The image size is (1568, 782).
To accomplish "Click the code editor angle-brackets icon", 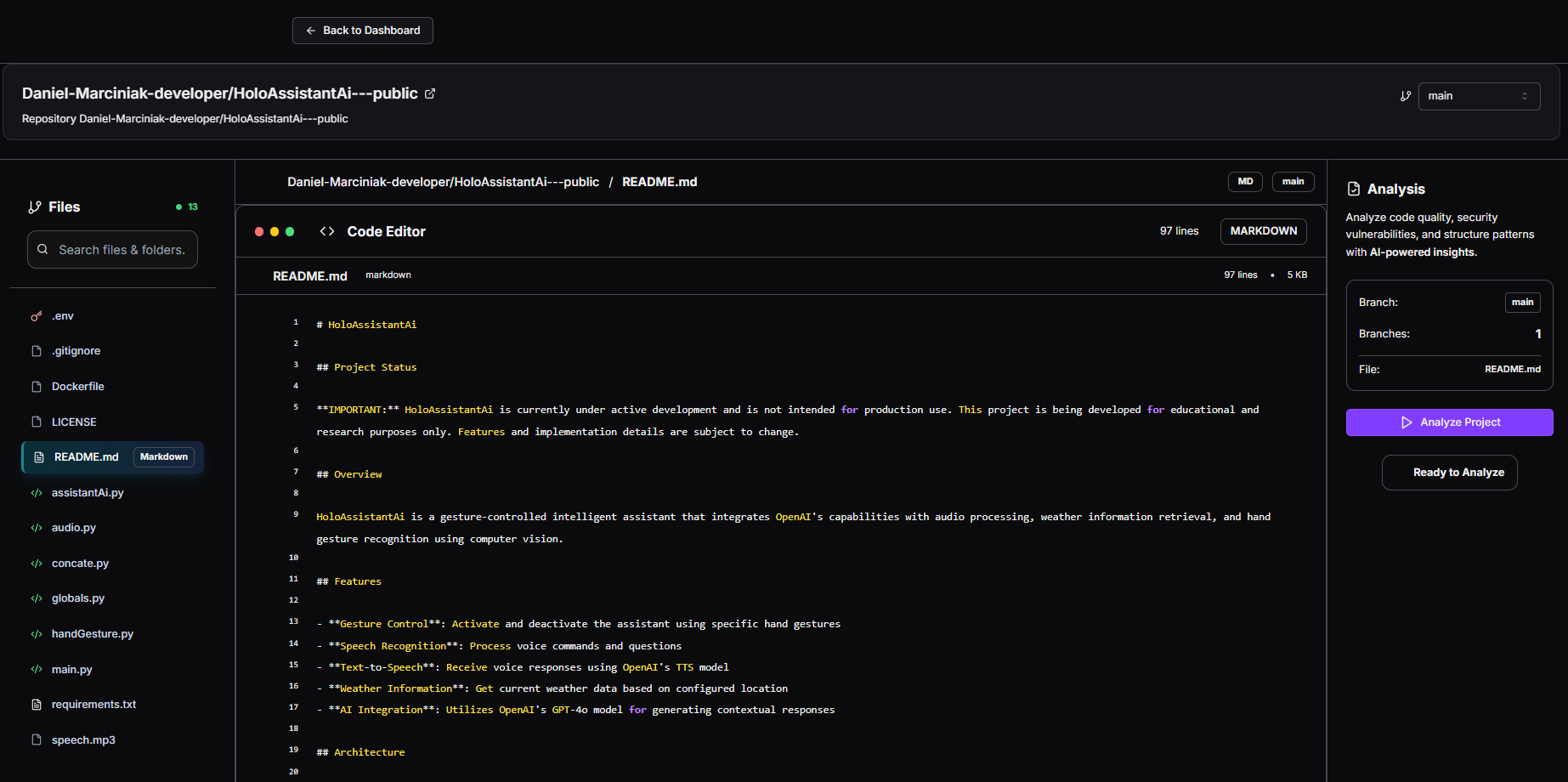I will point(326,230).
